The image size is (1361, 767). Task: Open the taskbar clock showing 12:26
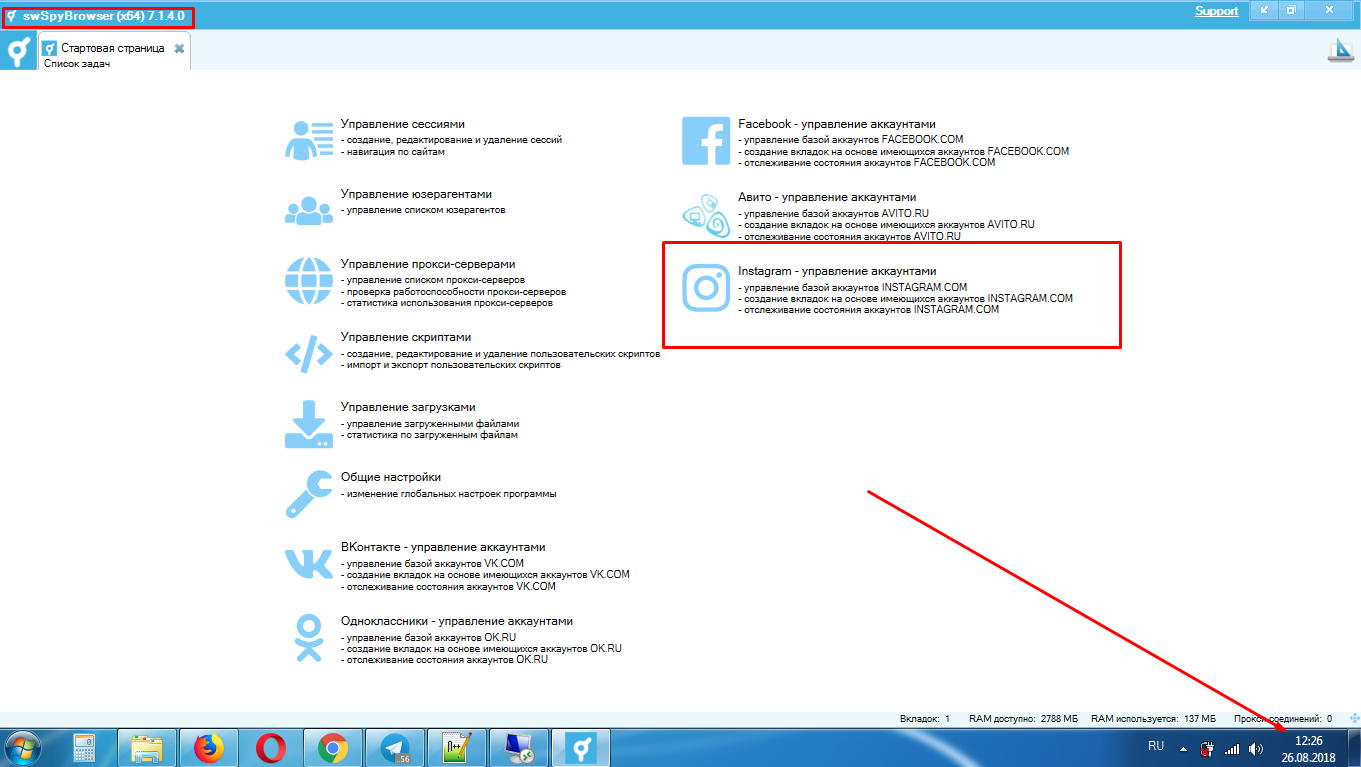1309,748
